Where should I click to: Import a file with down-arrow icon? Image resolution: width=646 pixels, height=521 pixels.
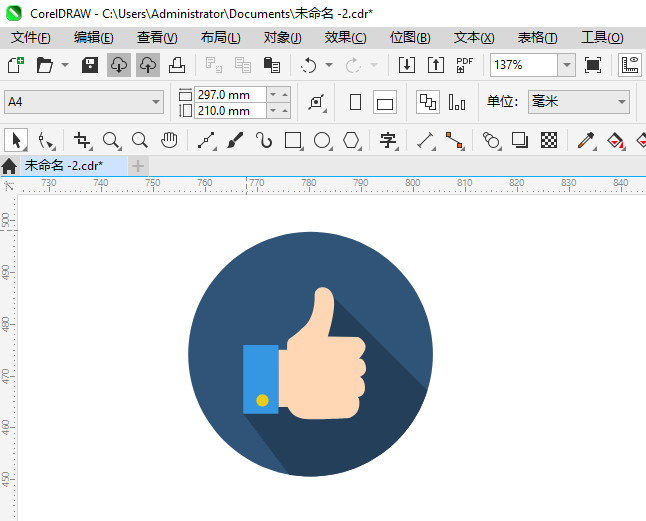coord(407,65)
